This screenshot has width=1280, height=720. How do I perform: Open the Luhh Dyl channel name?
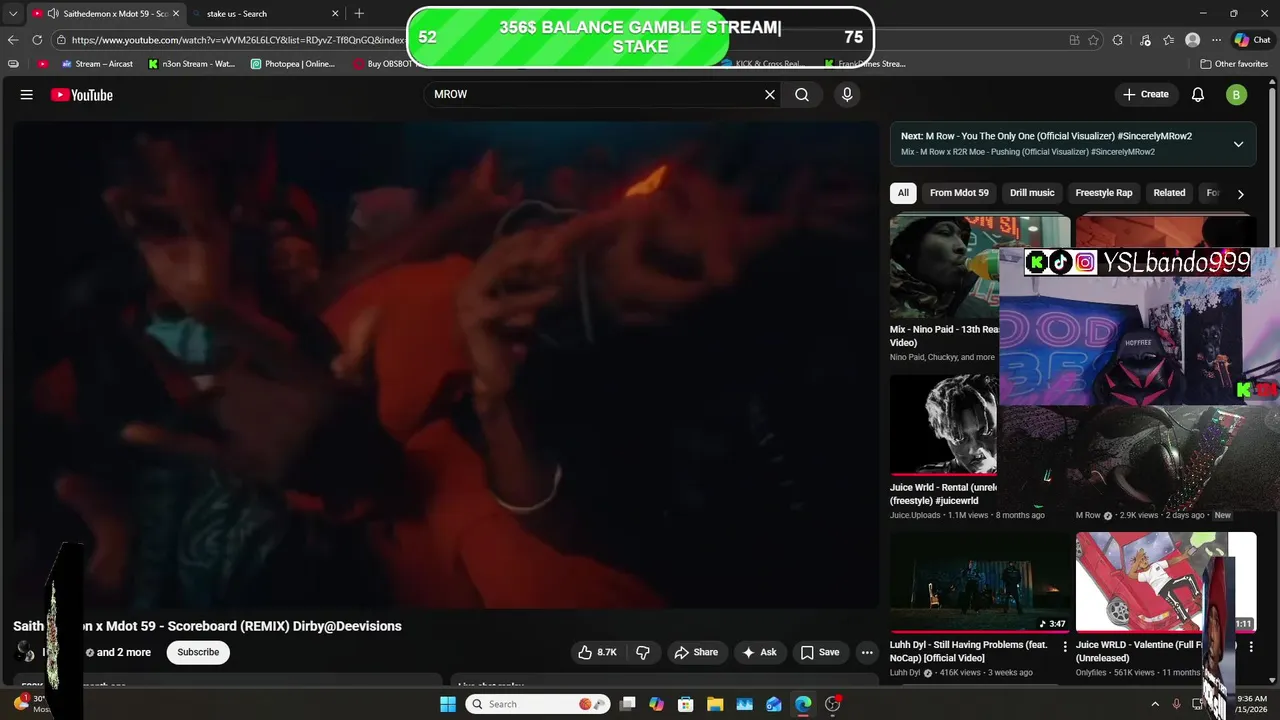coord(905,673)
